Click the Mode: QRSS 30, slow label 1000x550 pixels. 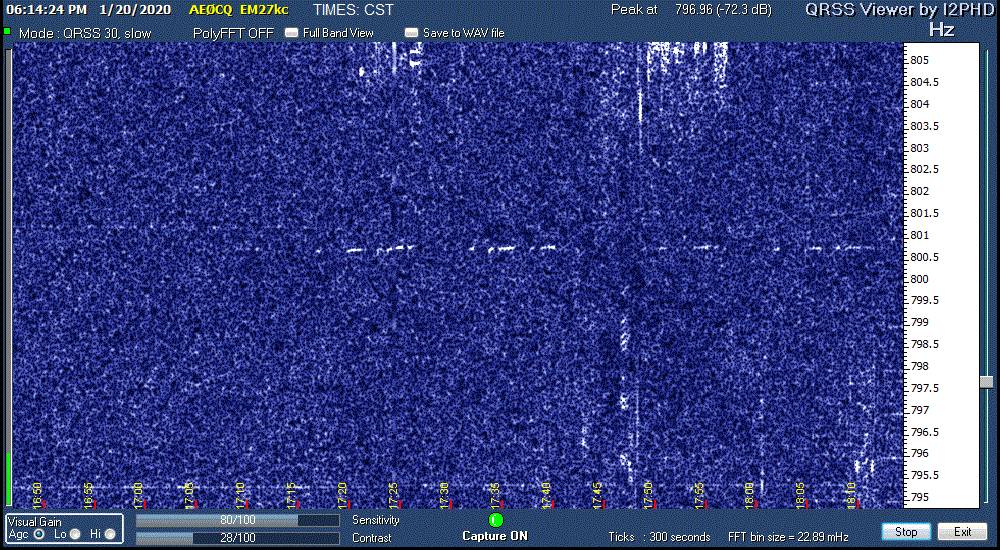85,33
